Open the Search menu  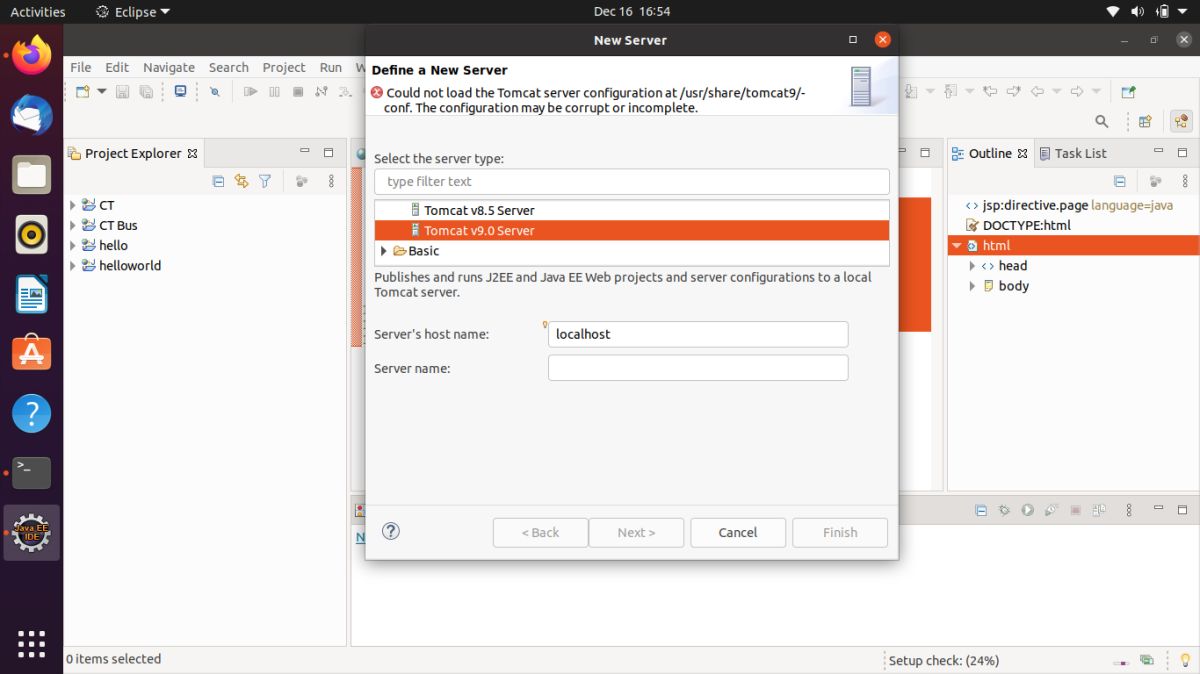tap(228, 67)
